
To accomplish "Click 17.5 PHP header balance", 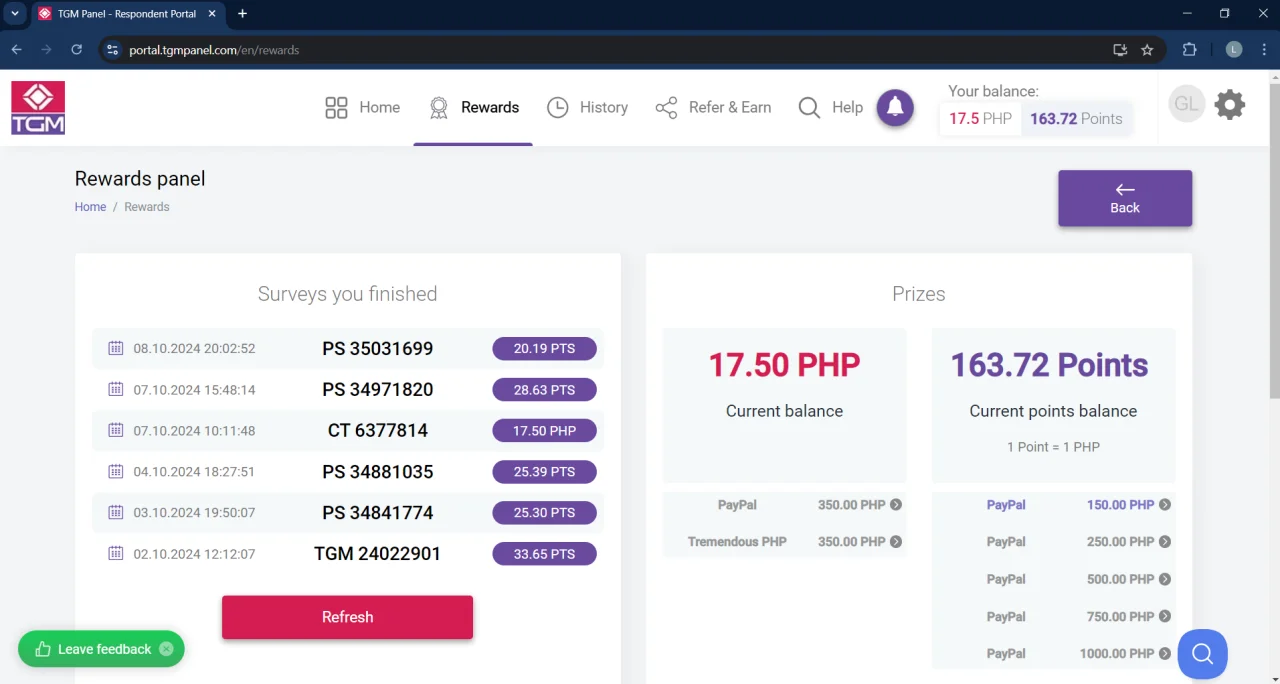I will coord(980,119).
